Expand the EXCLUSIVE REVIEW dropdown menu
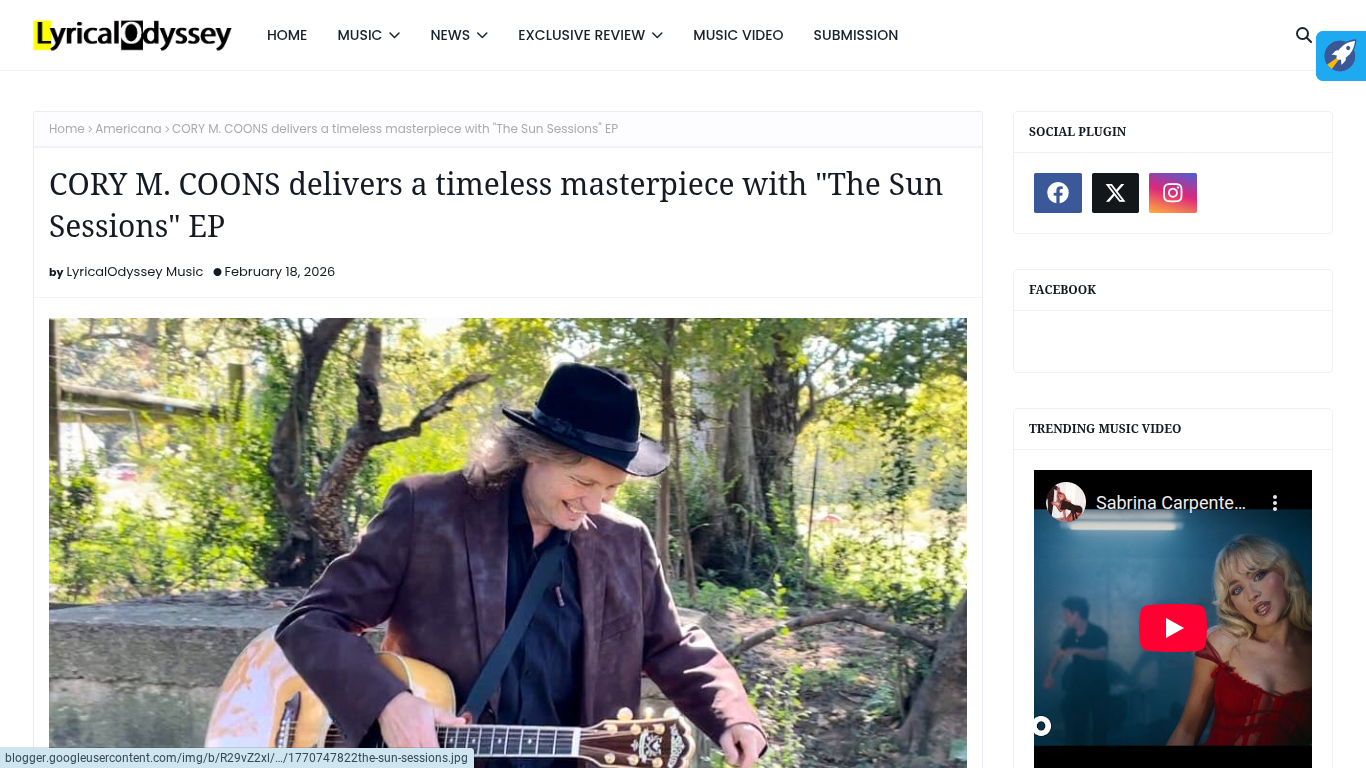The image size is (1366, 768). [590, 35]
